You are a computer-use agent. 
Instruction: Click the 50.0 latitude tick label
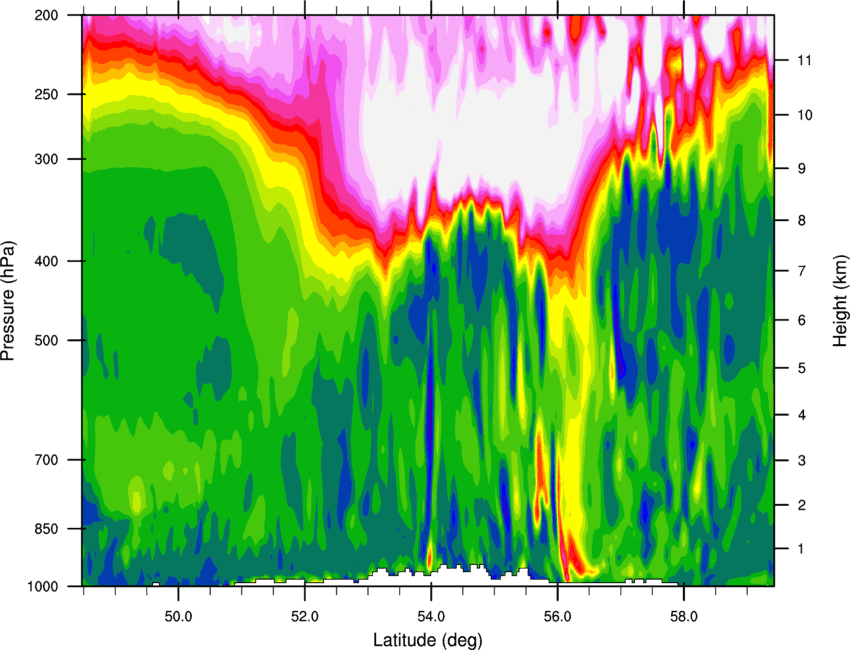[178, 617]
